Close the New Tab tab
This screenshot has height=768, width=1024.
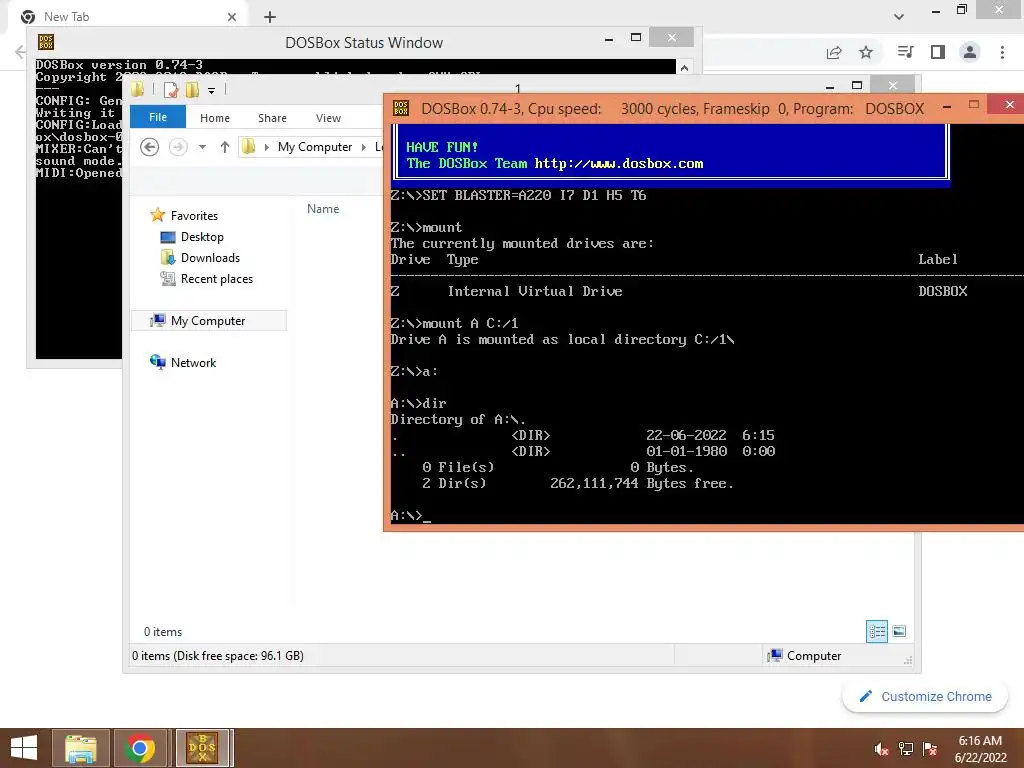[232, 17]
